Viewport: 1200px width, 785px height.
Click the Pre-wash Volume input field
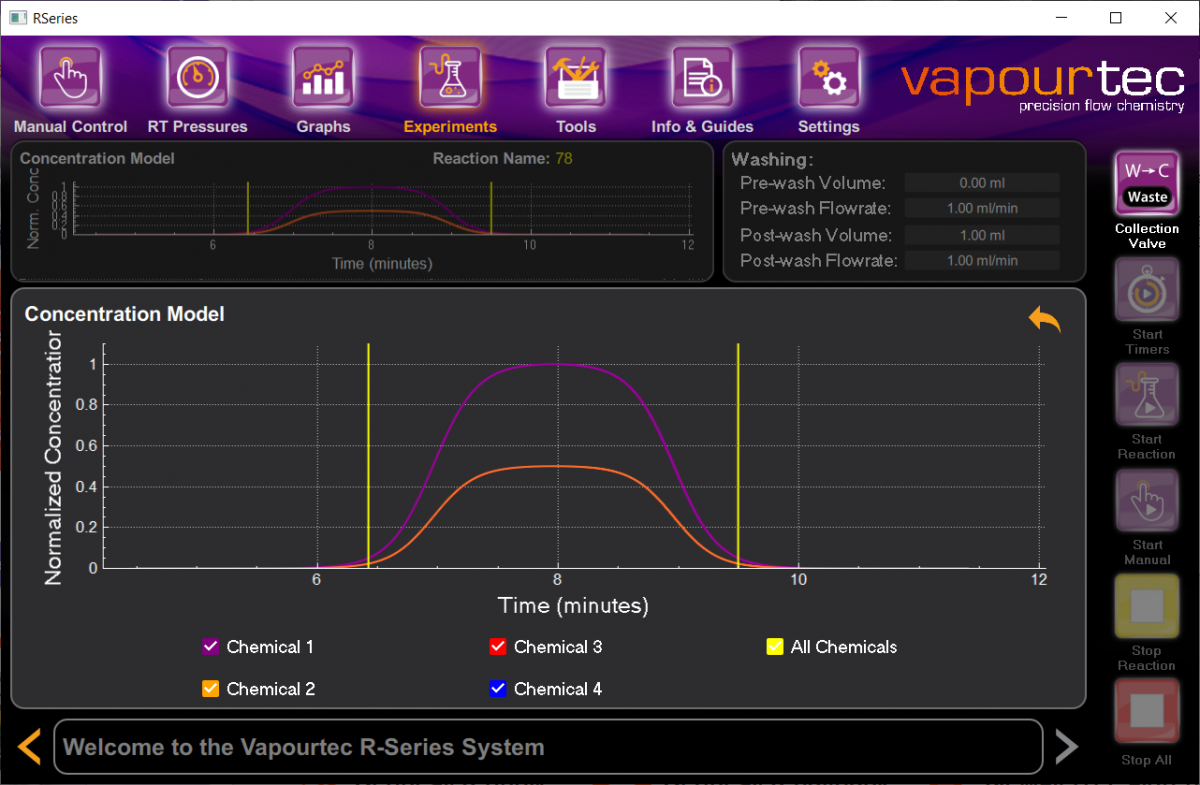click(x=981, y=182)
